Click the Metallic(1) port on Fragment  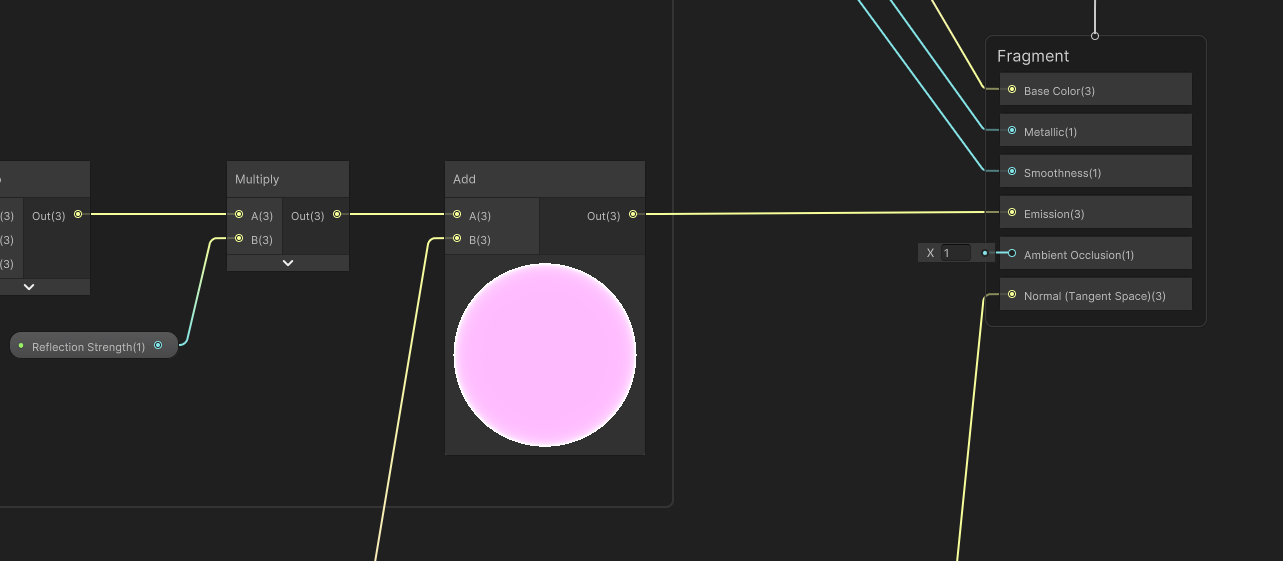pos(1012,131)
